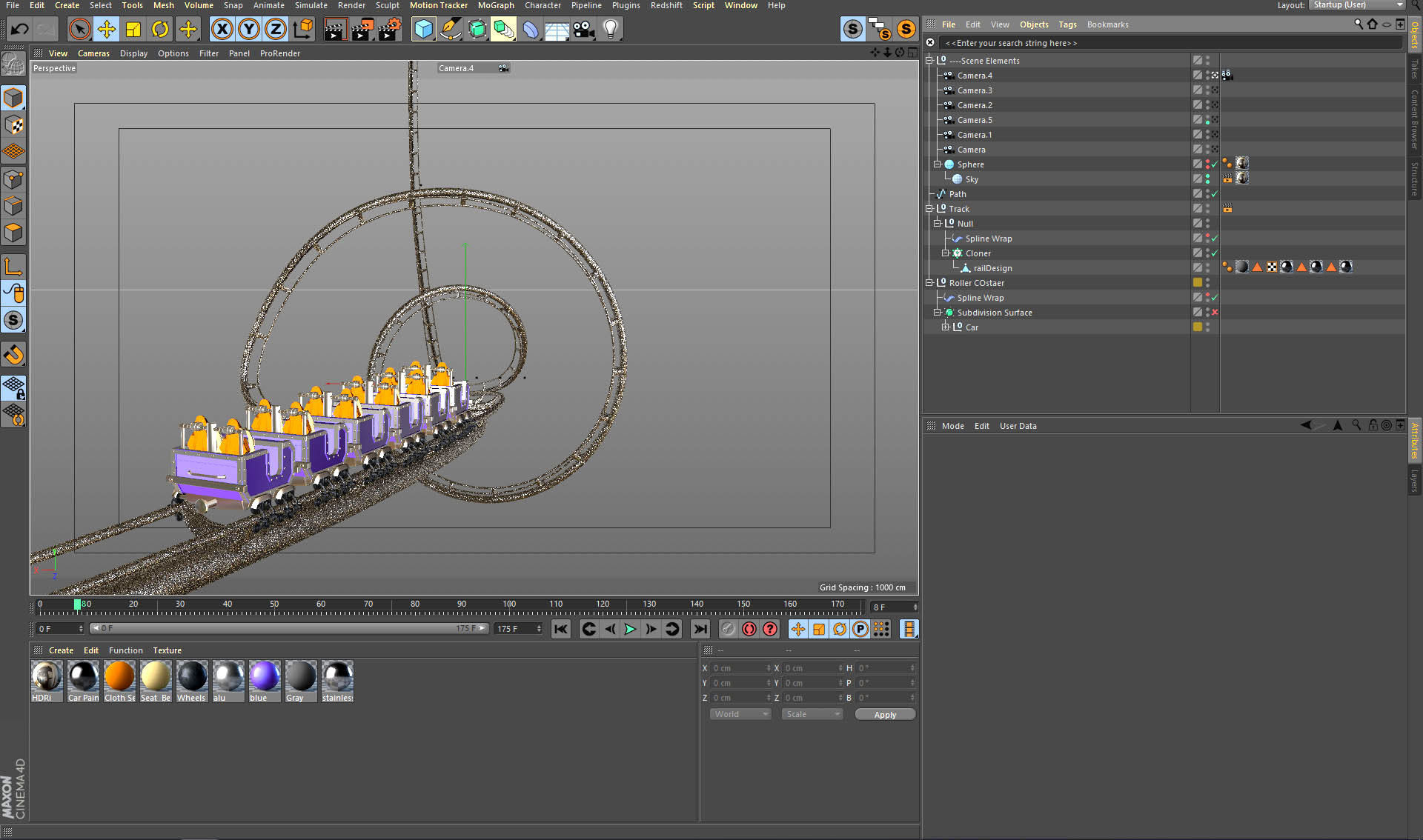This screenshot has width=1423, height=840.
Task: Click the object search field
Action: pyautogui.click(x=1170, y=43)
